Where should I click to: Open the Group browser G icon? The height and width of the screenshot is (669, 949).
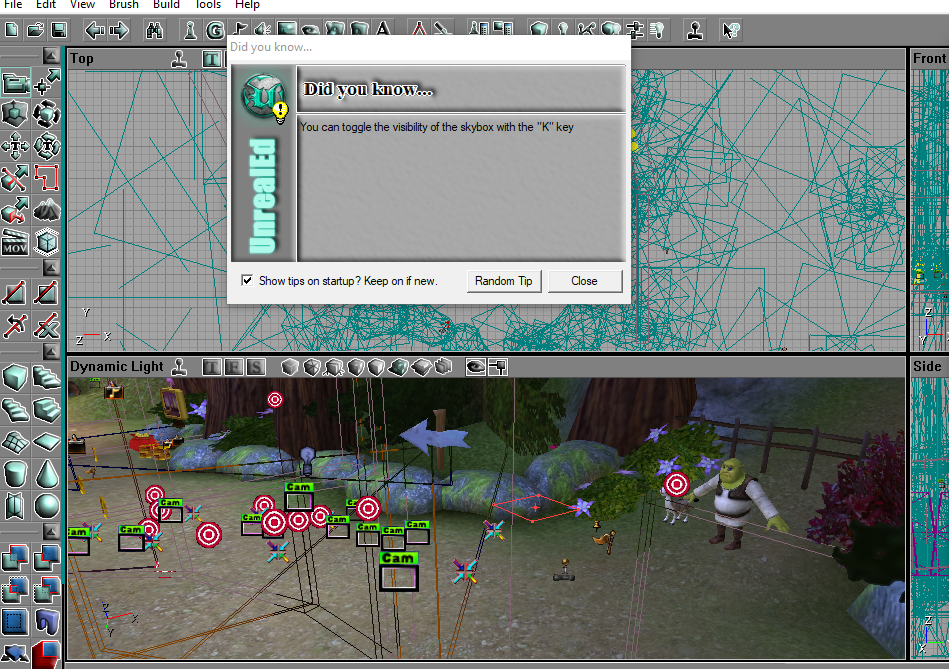pyautogui.click(x=214, y=30)
